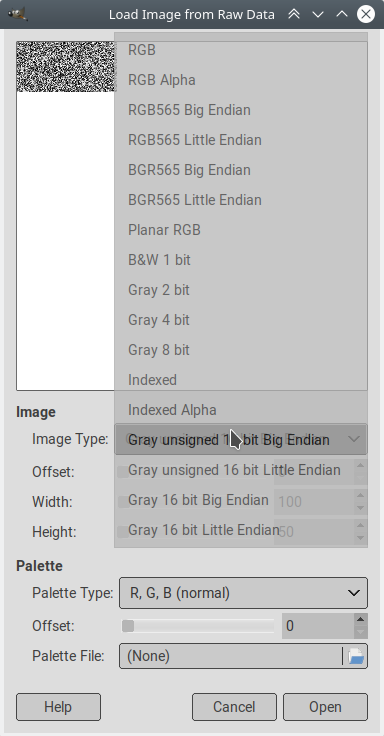Select Indexed Alpha entry
Viewport: 384px width, 736px height.
(240, 410)
